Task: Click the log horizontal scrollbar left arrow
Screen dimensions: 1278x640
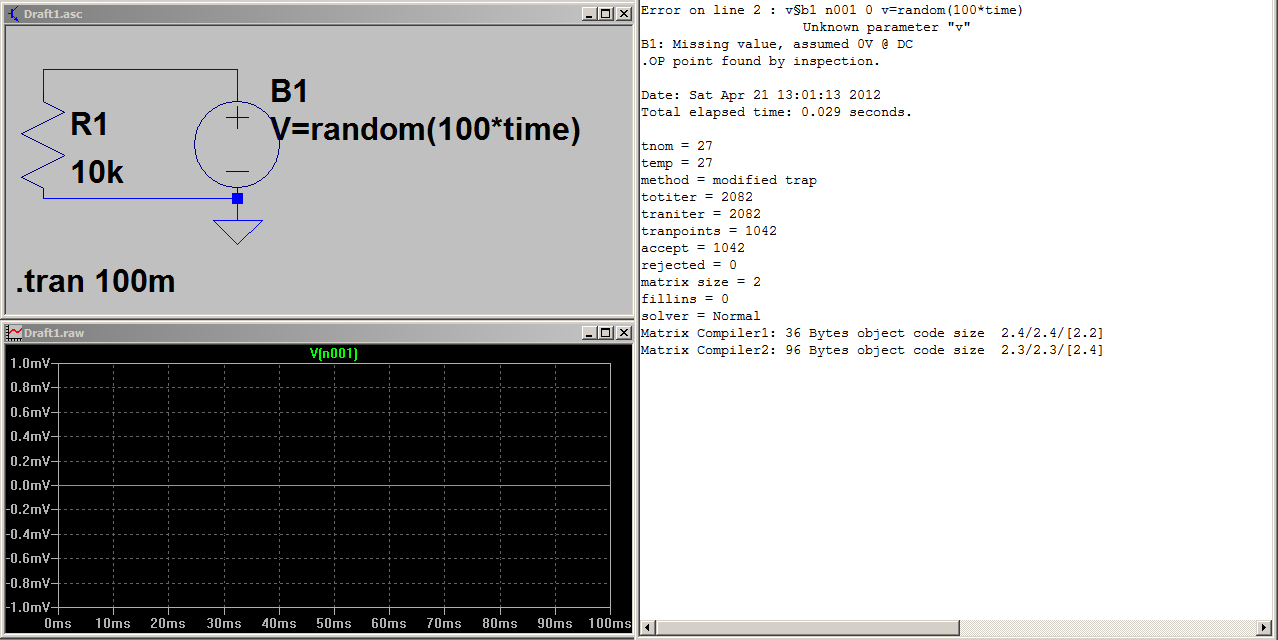Action: coord(647,628)
